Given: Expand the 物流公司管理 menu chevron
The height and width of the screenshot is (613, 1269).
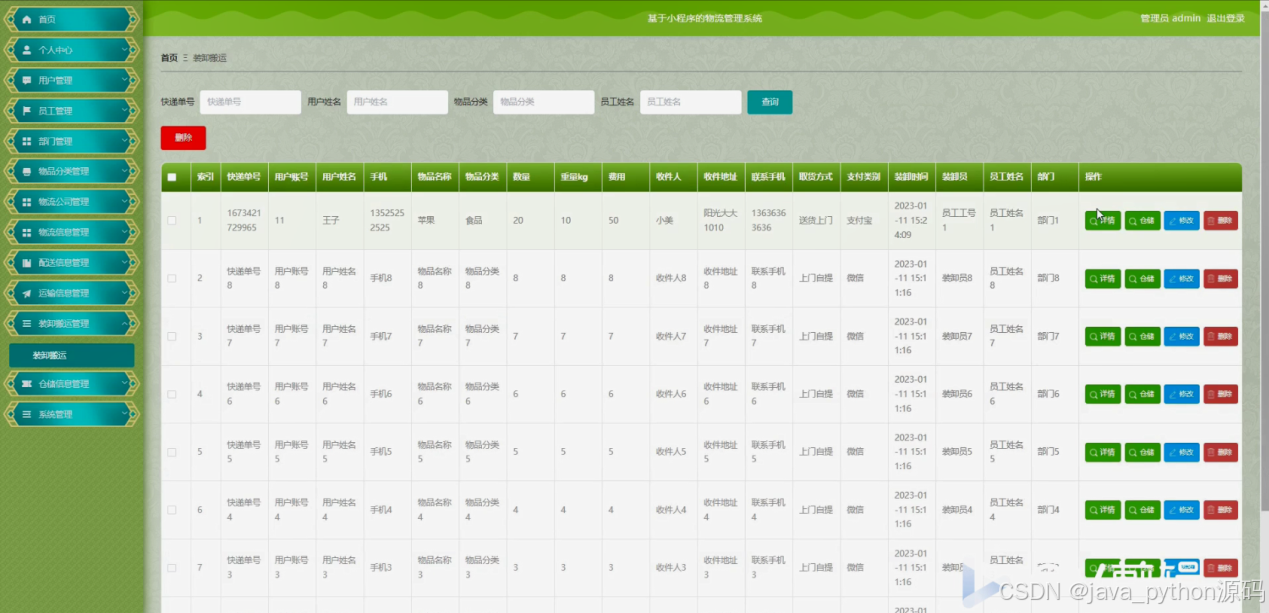Looking at the screenshot, I should pyautogui.click(x=125, y=202).
